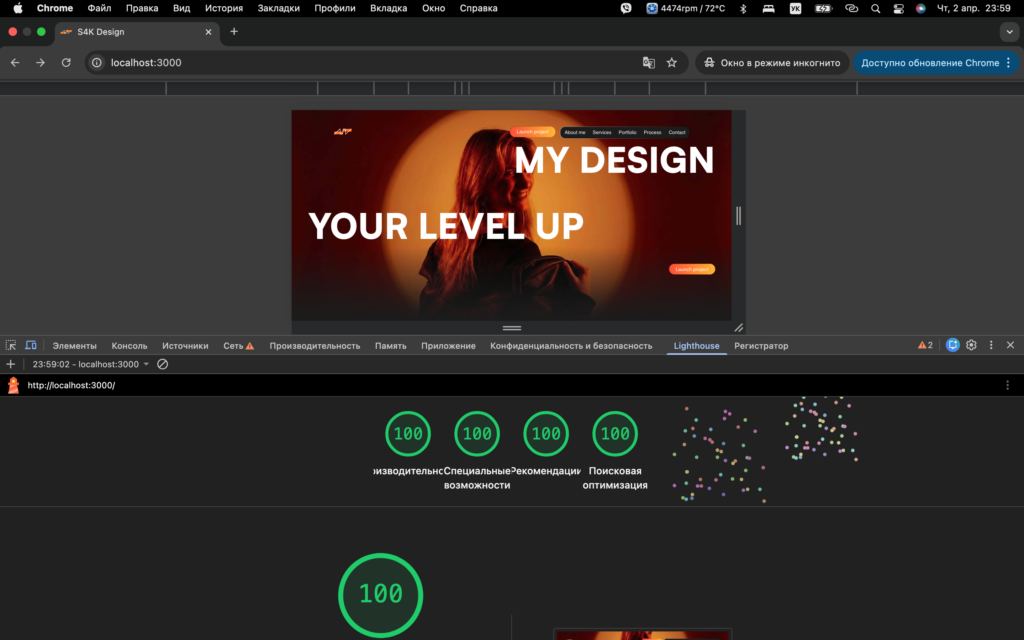Open the About me nav link

(575, 133)
